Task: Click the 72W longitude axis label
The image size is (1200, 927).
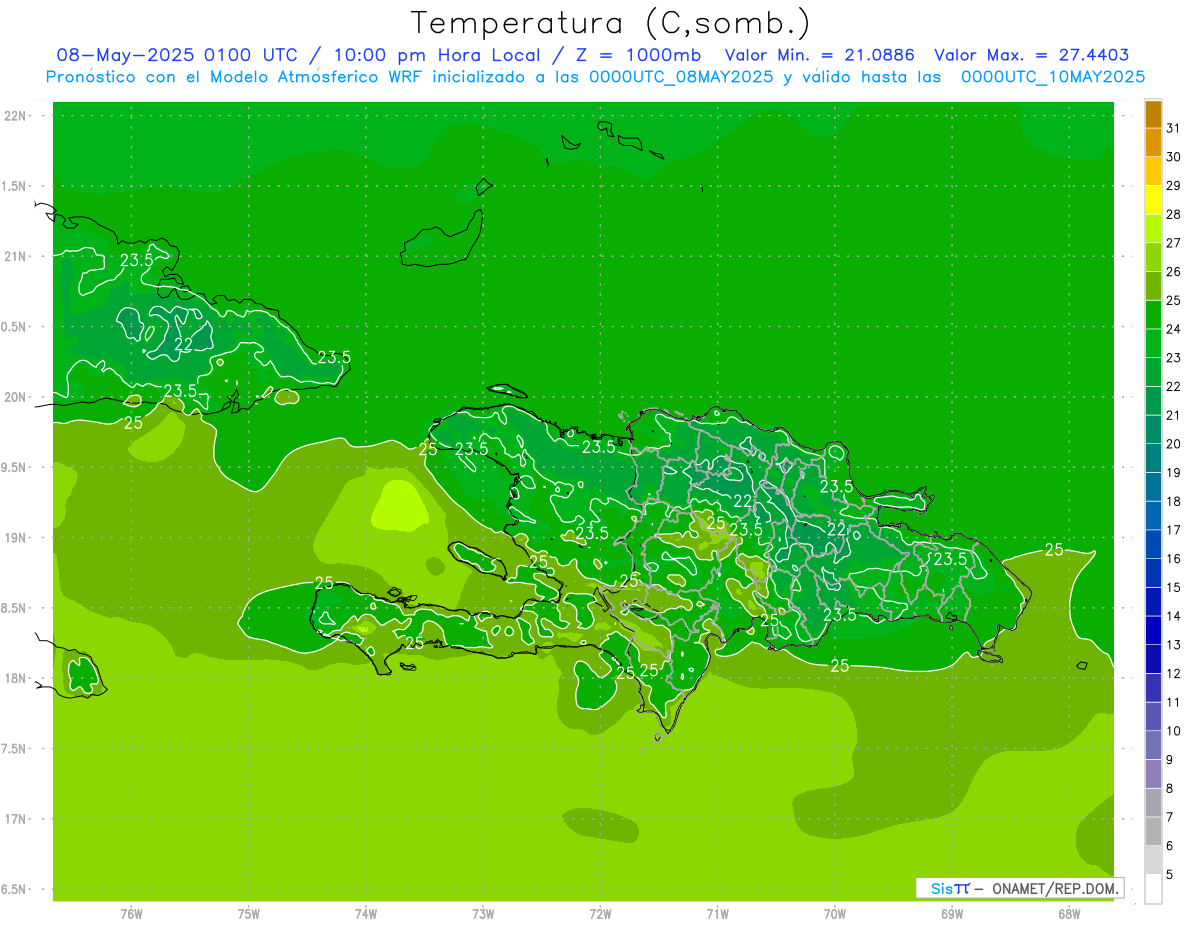Action: [x=600, y=914]
